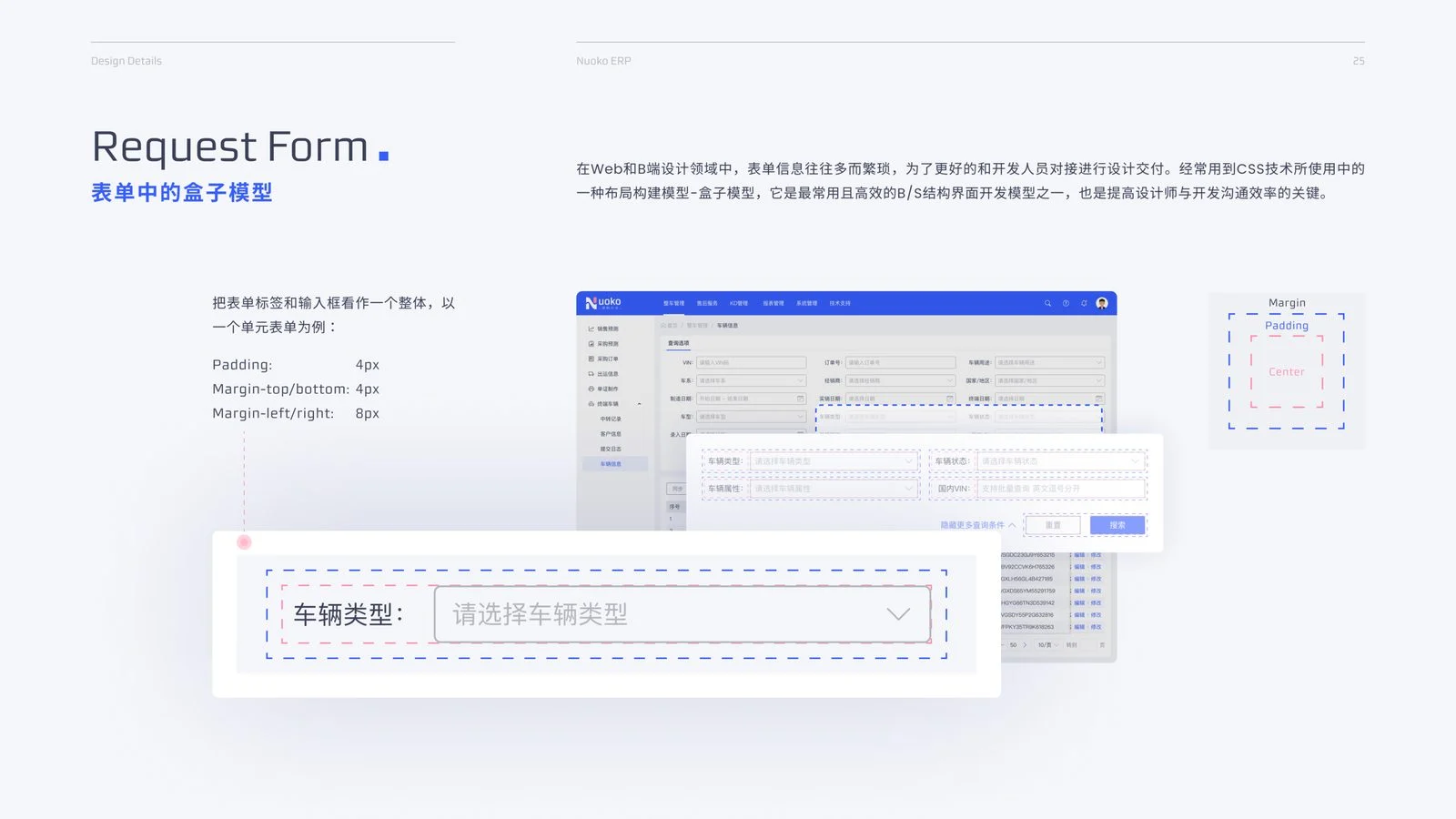Image resolution: width=1456 pixels, height=819 pixels.
Task: Click the 订单号 input field
Action: (901, 362)
